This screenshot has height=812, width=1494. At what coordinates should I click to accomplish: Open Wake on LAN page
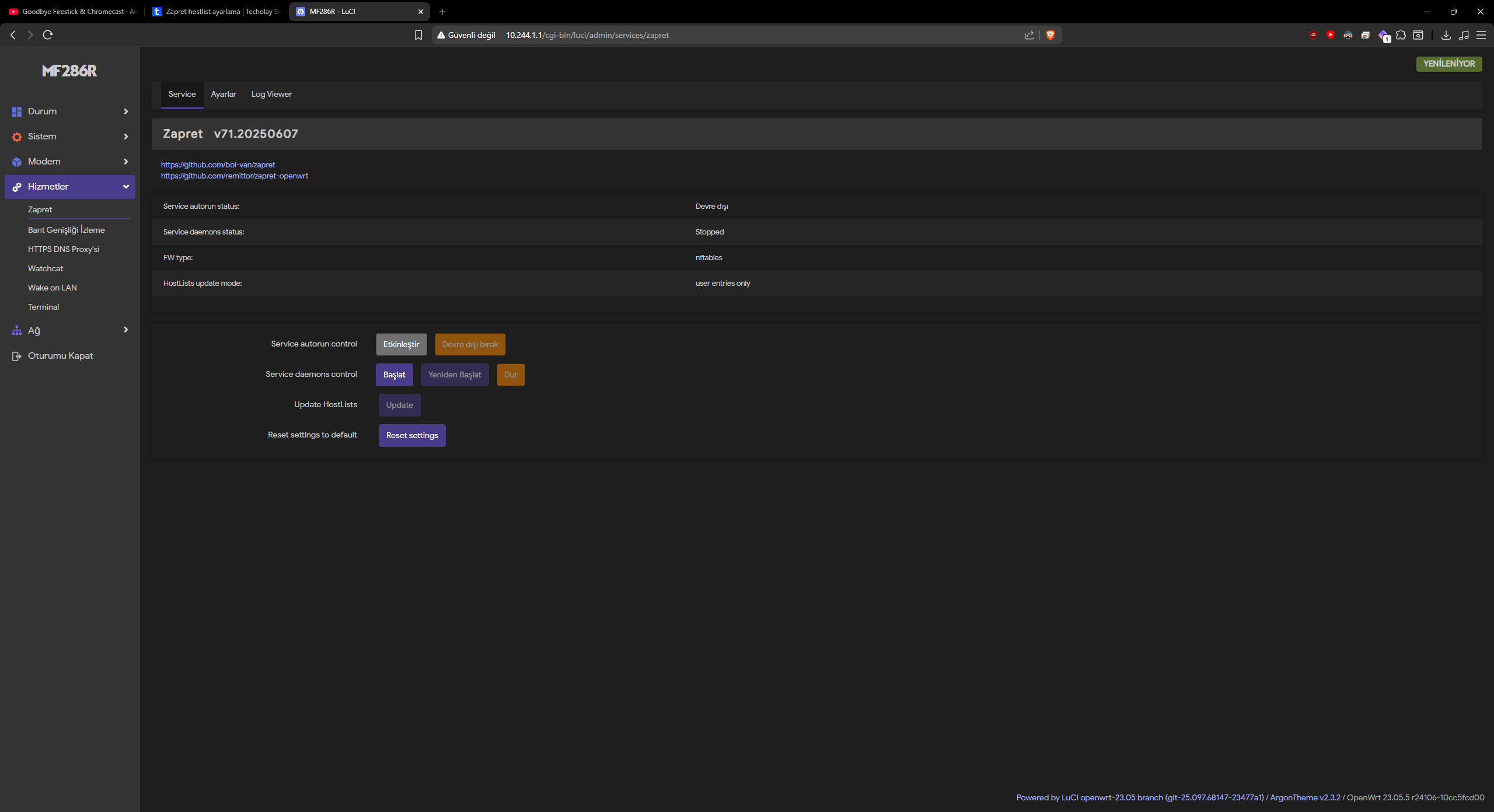(x=53, y=288)
